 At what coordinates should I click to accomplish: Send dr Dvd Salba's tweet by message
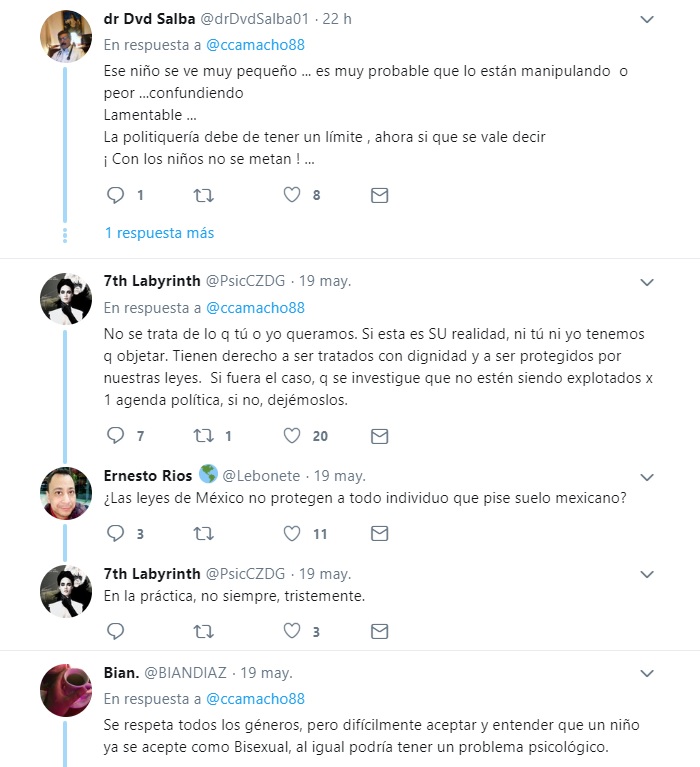380,195
